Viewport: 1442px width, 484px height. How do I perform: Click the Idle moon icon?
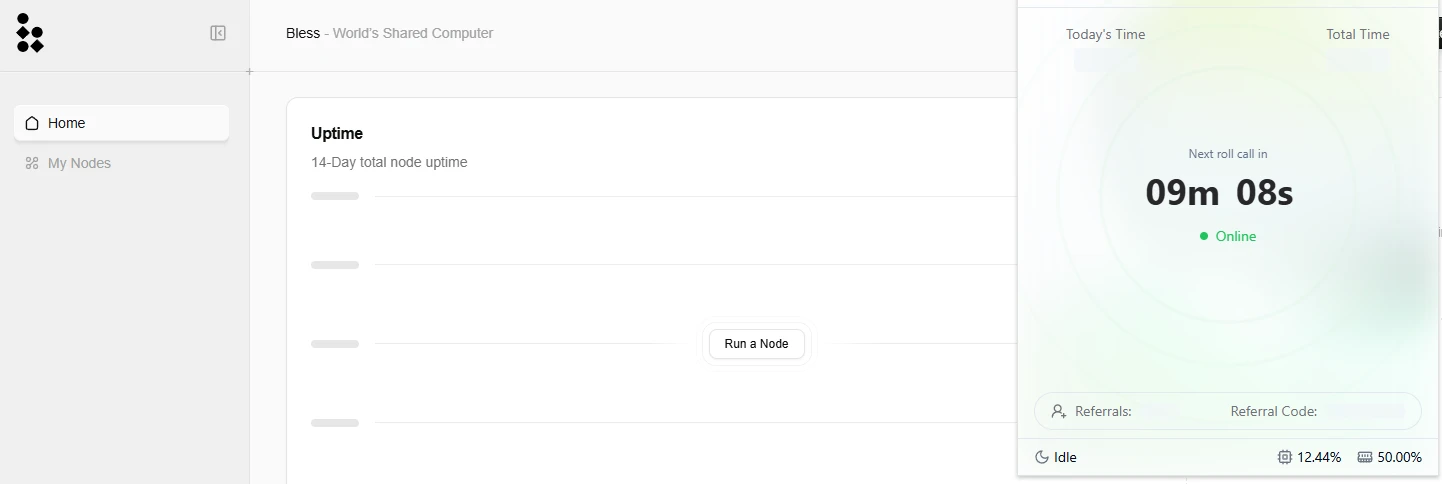(x=1042, y=457)
